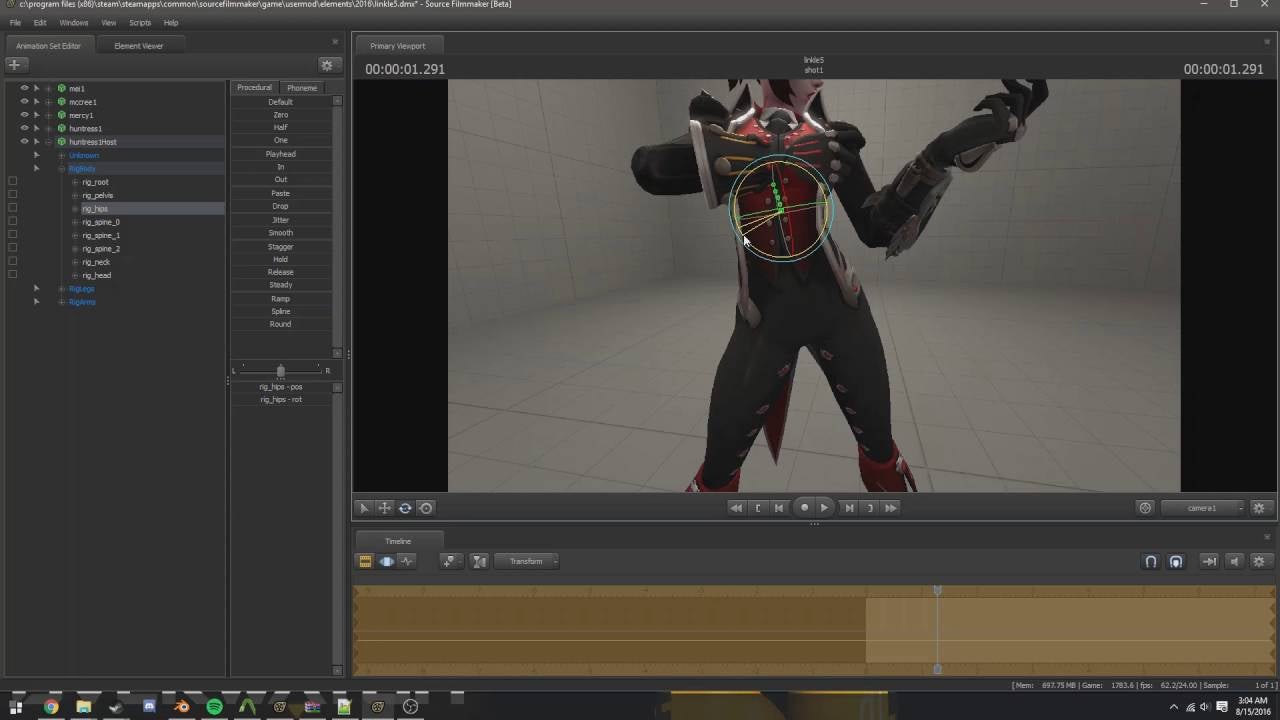The height and width of the screenshot is (720, 1280).
Task: Switch to the Clip Editor mode icon
Action: pos(365,561)
